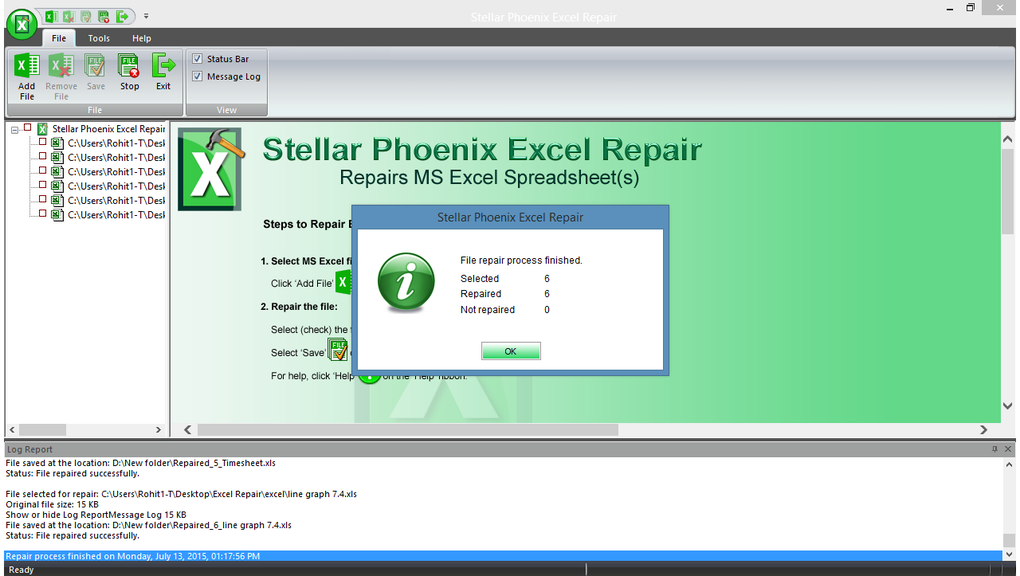Check the root Stellar Phoenix Excel Repair tree checkbox
This screenshot has width=1020, height=576.
click(27, 128)
